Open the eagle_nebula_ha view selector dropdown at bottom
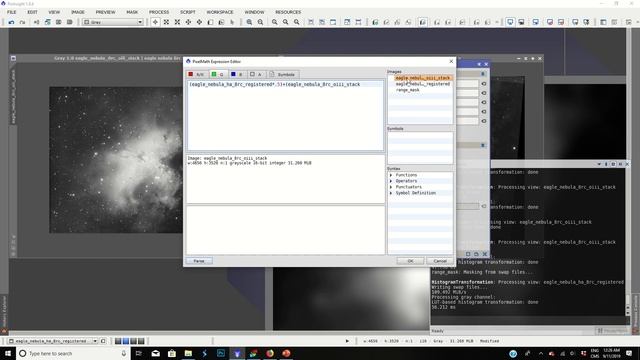This screenshot has width=640, height=360. tap(53, 341)
